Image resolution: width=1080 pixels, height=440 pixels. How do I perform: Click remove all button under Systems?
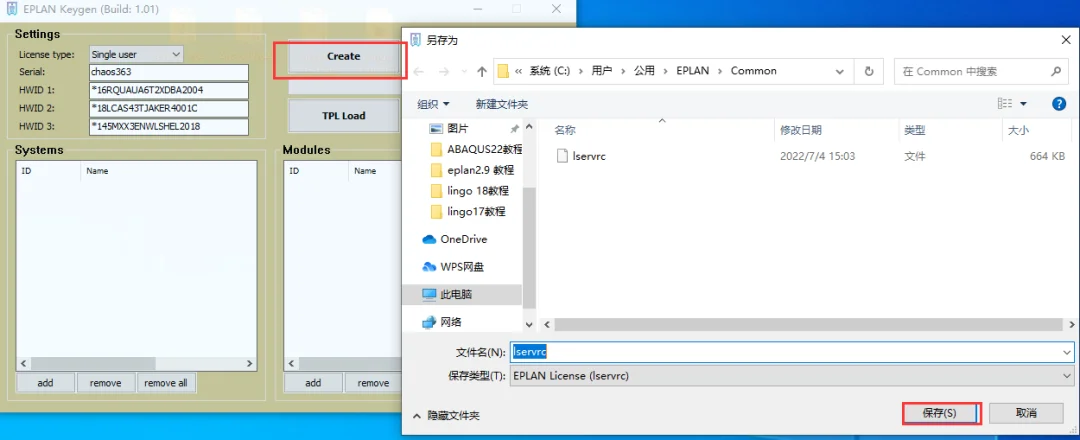click(x=166, y=383)
